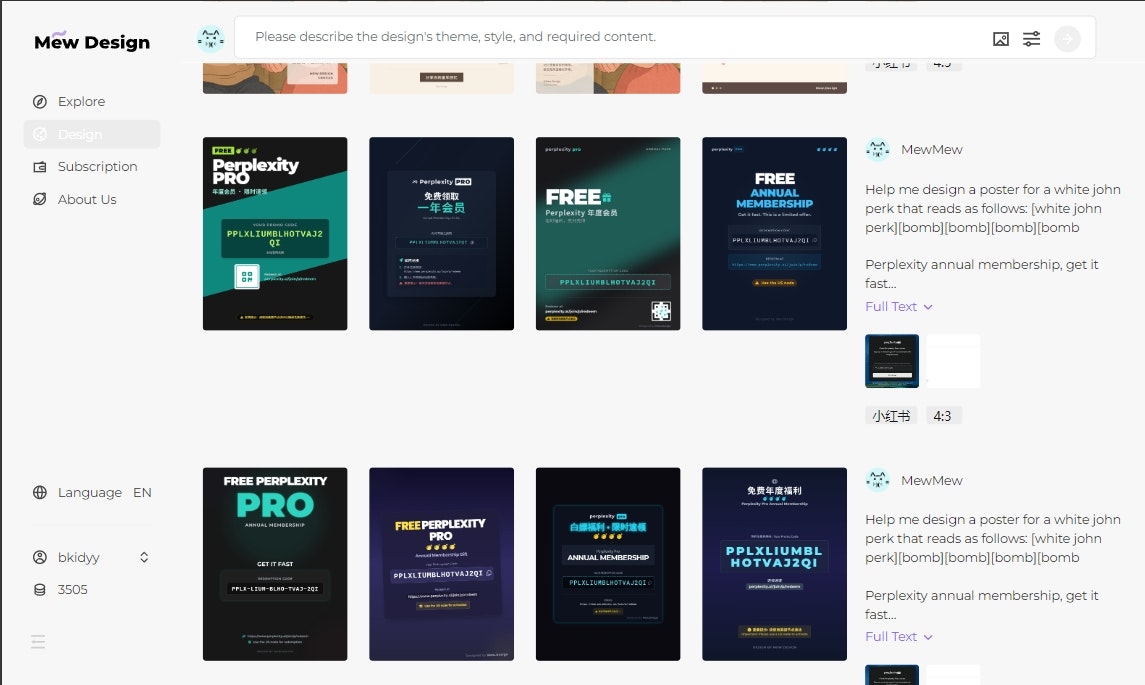Click the Subscription wallet icon
Screen dimensions: 1145x685
coord(40,167)
